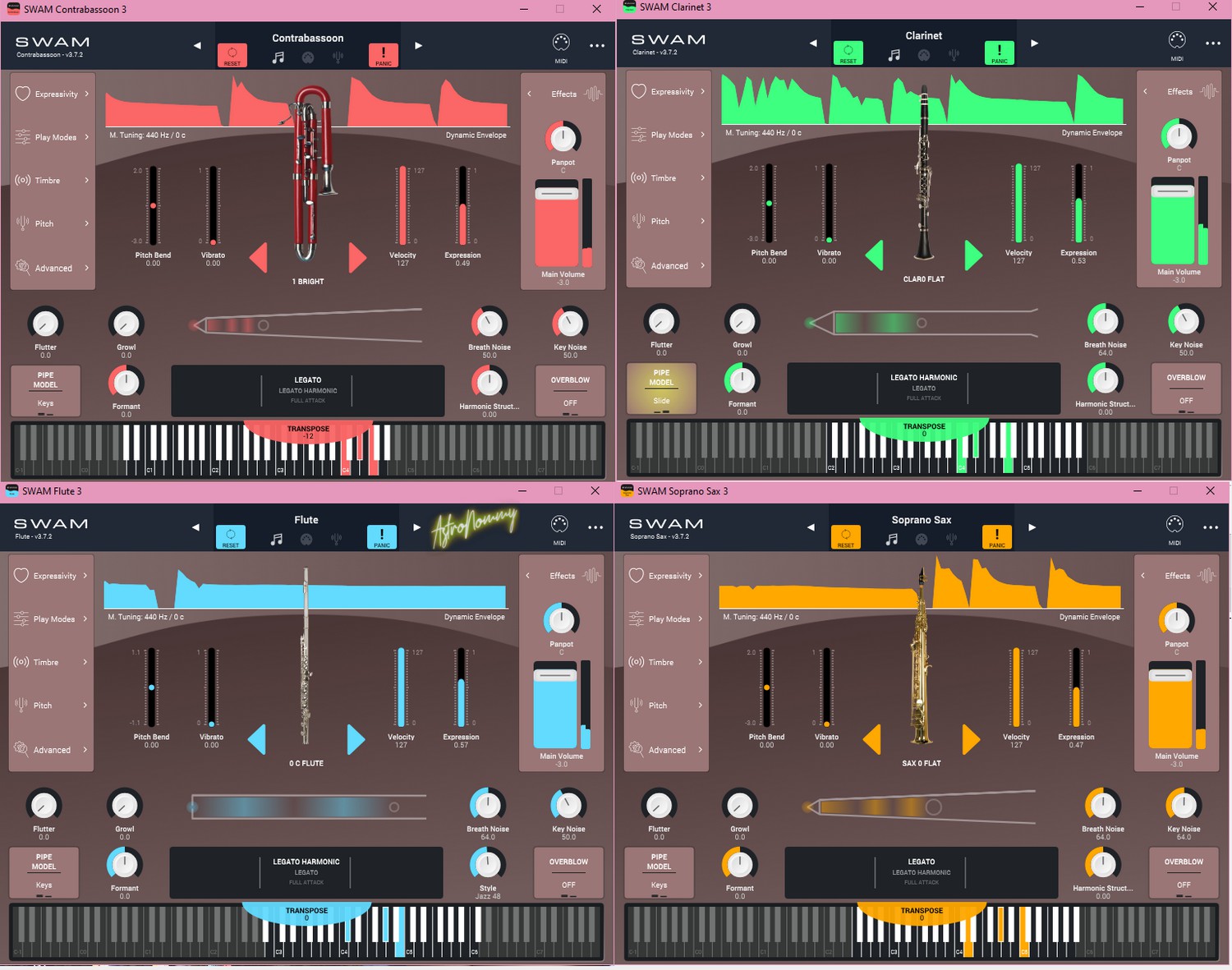This screenshot has height=970, width=1232.
Task: Toggle OVERBLOW OFF in Clarinet window
Action: click(1186, 388)
